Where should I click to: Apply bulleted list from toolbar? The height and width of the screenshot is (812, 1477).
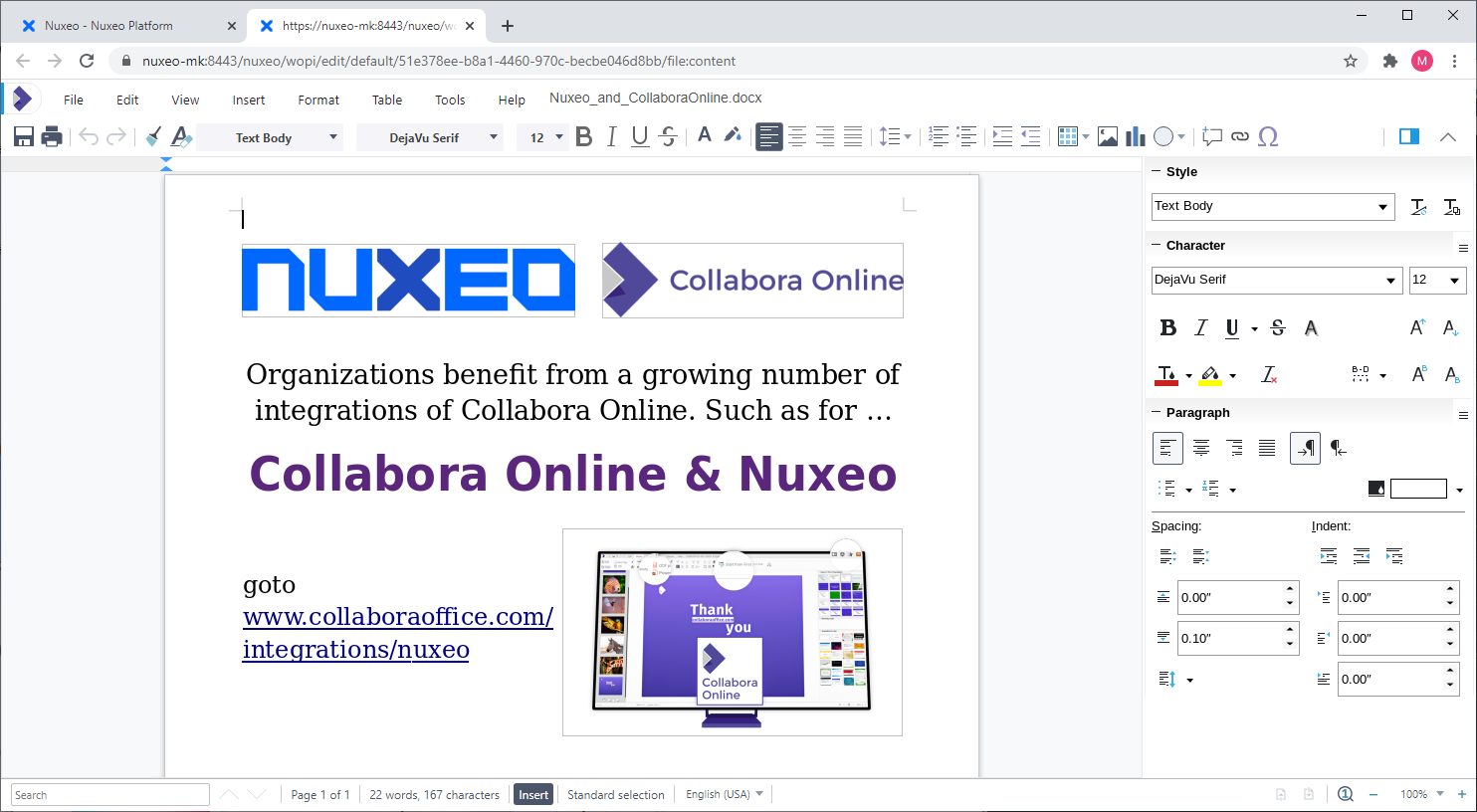click(x=966, y=137)
